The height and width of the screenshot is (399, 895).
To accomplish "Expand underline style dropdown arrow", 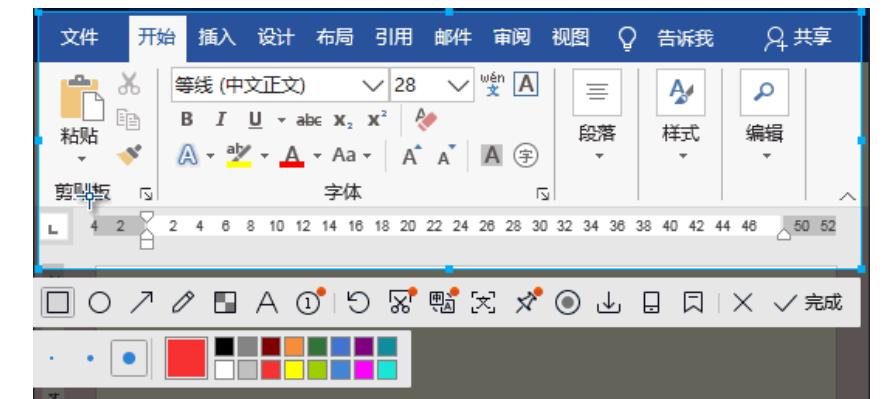I will click(281, 120).
